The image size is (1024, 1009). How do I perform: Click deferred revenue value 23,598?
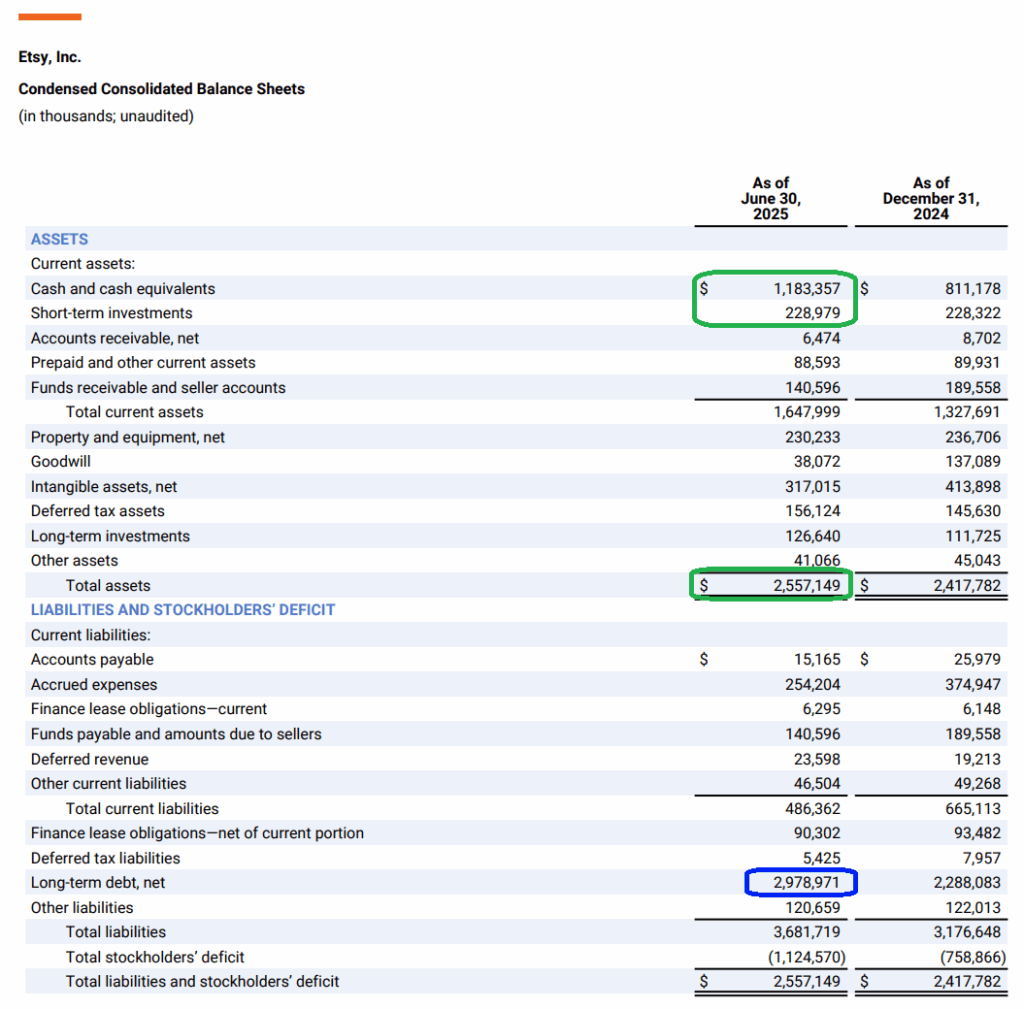point(817,760)
